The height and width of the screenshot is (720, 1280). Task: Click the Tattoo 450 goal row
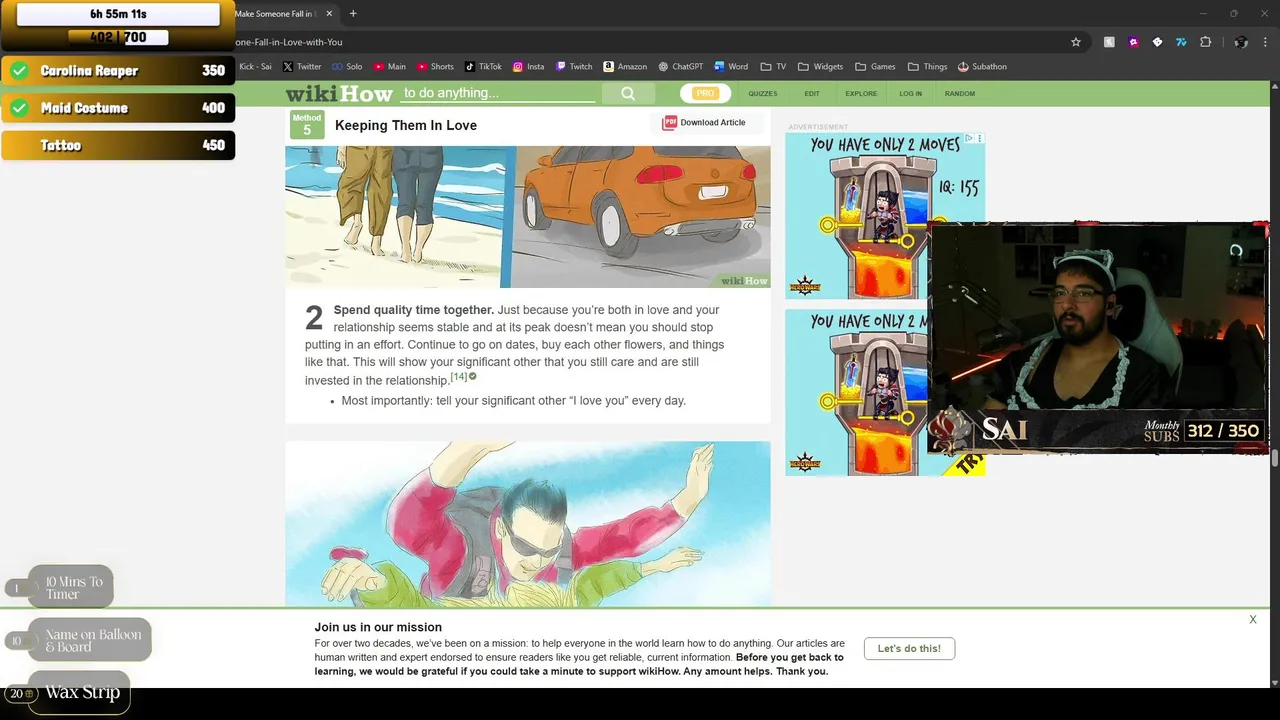pyautogui.click(x=118, y=145)
